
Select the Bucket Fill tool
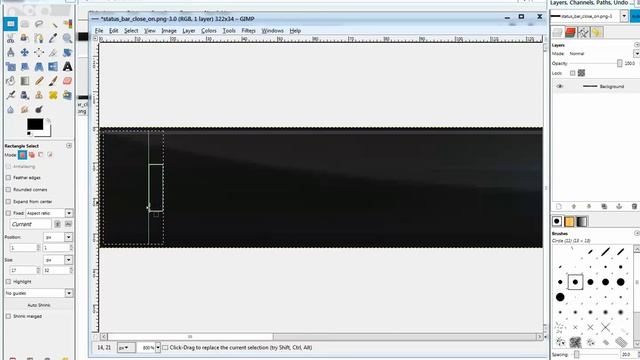(x=11, y=81)
